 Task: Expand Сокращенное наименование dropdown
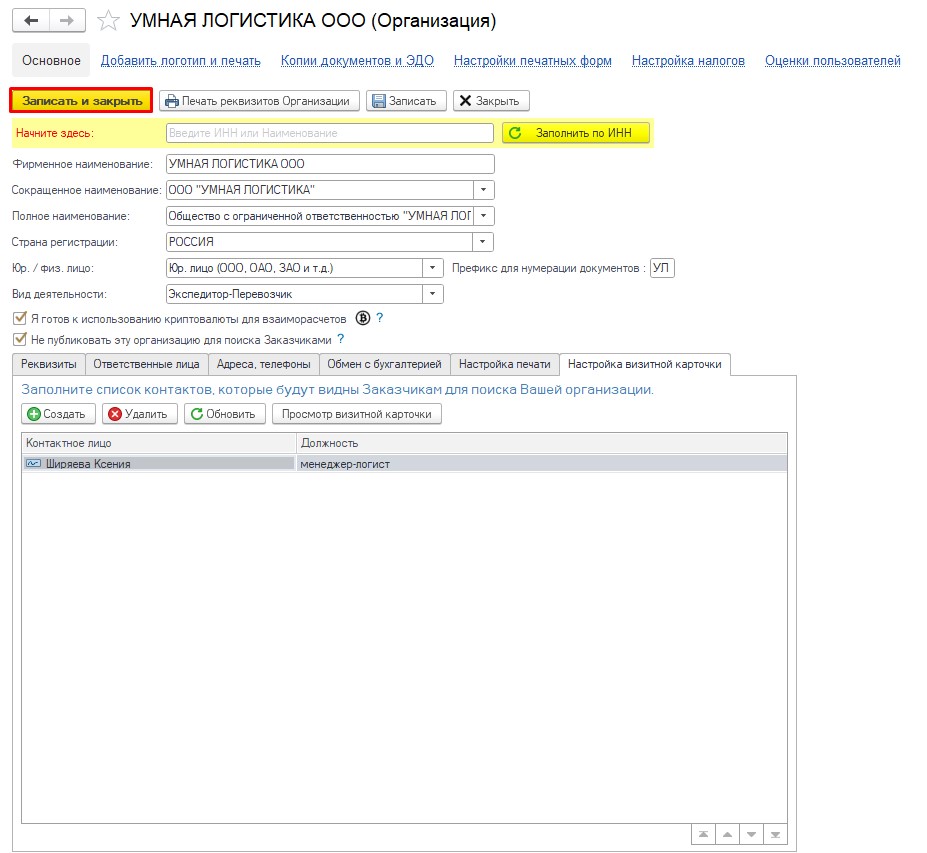tap(484, 190)
